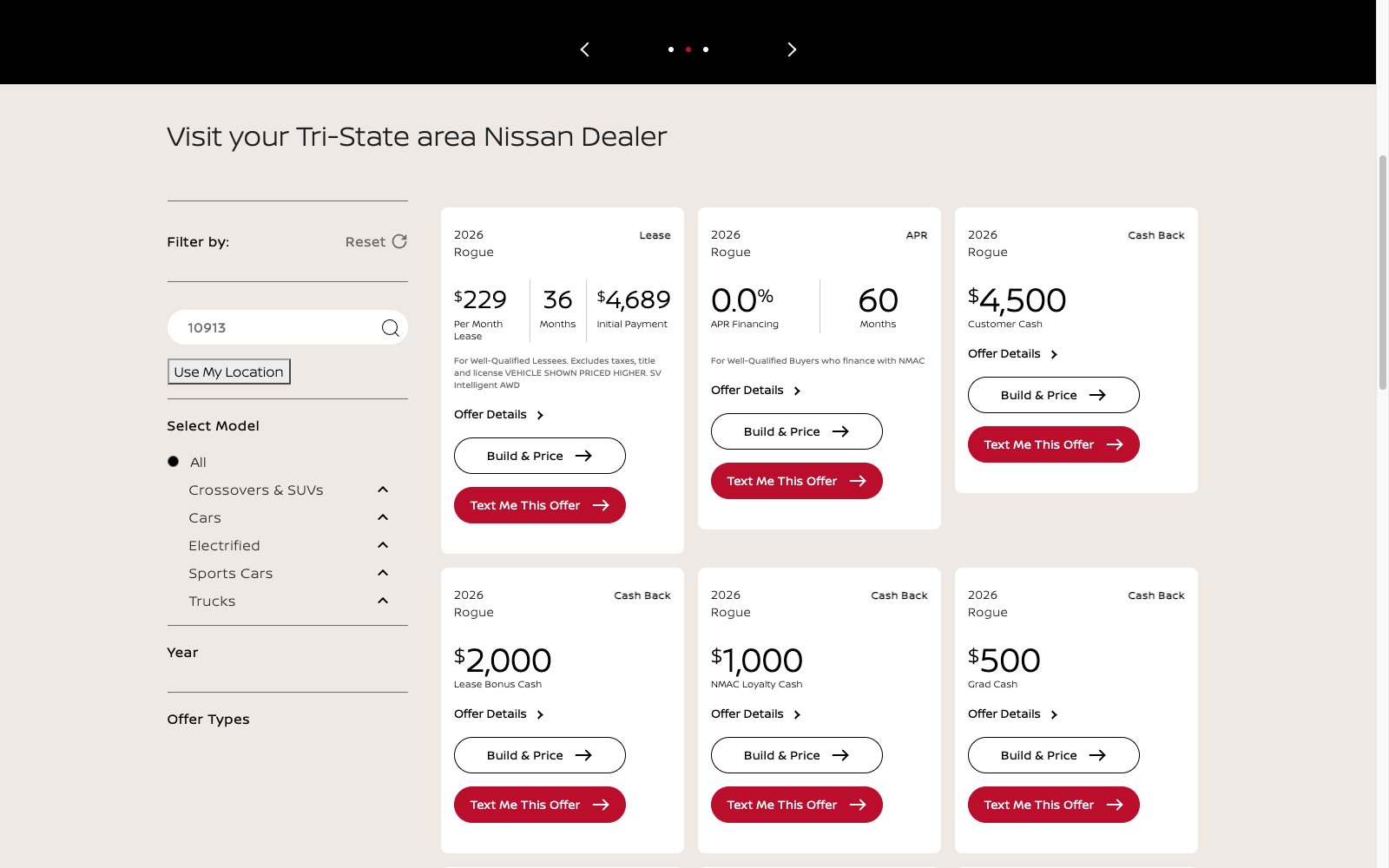Click Build & Price on $500 Grad Cash card
This screenshot has height=868, width=1389.
pyautogui.click(x=1053, y=755)
